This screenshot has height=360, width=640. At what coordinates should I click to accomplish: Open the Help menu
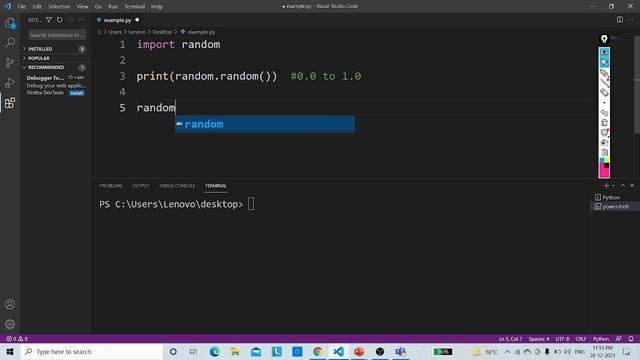[x=157, y=7]
